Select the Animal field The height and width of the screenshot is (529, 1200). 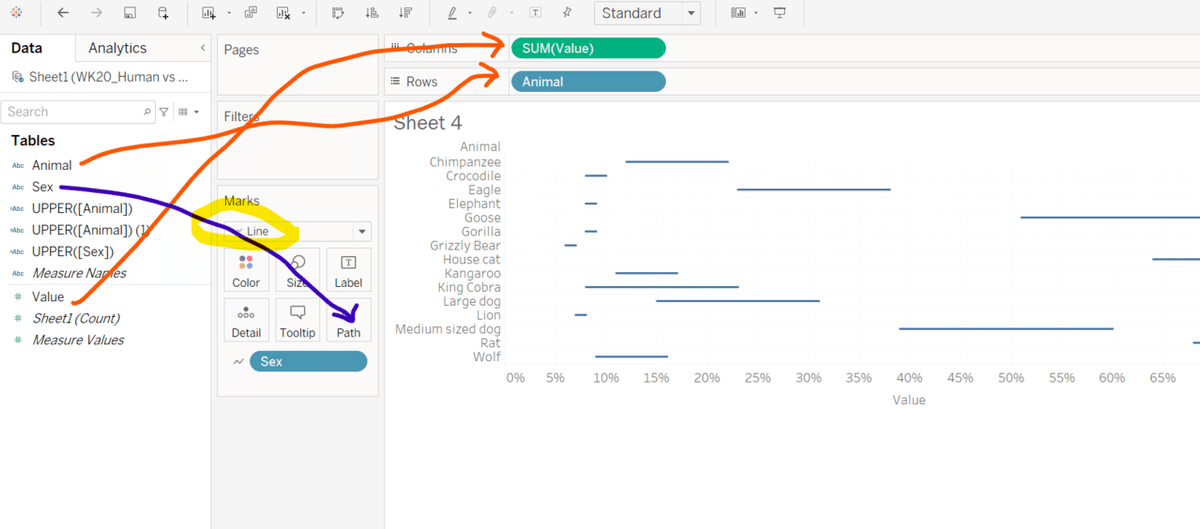(51, 165)
